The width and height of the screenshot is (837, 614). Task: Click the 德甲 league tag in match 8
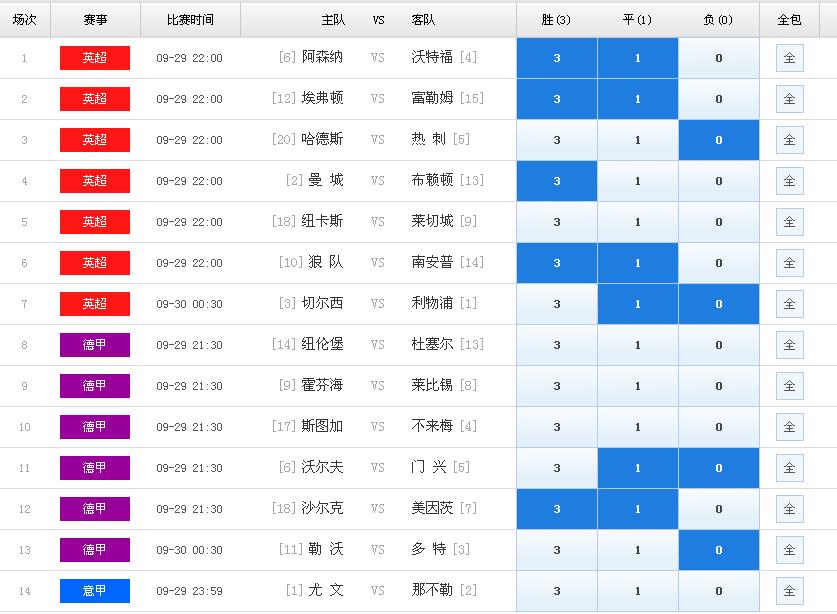pyautogui.click(x=95, y=345)
